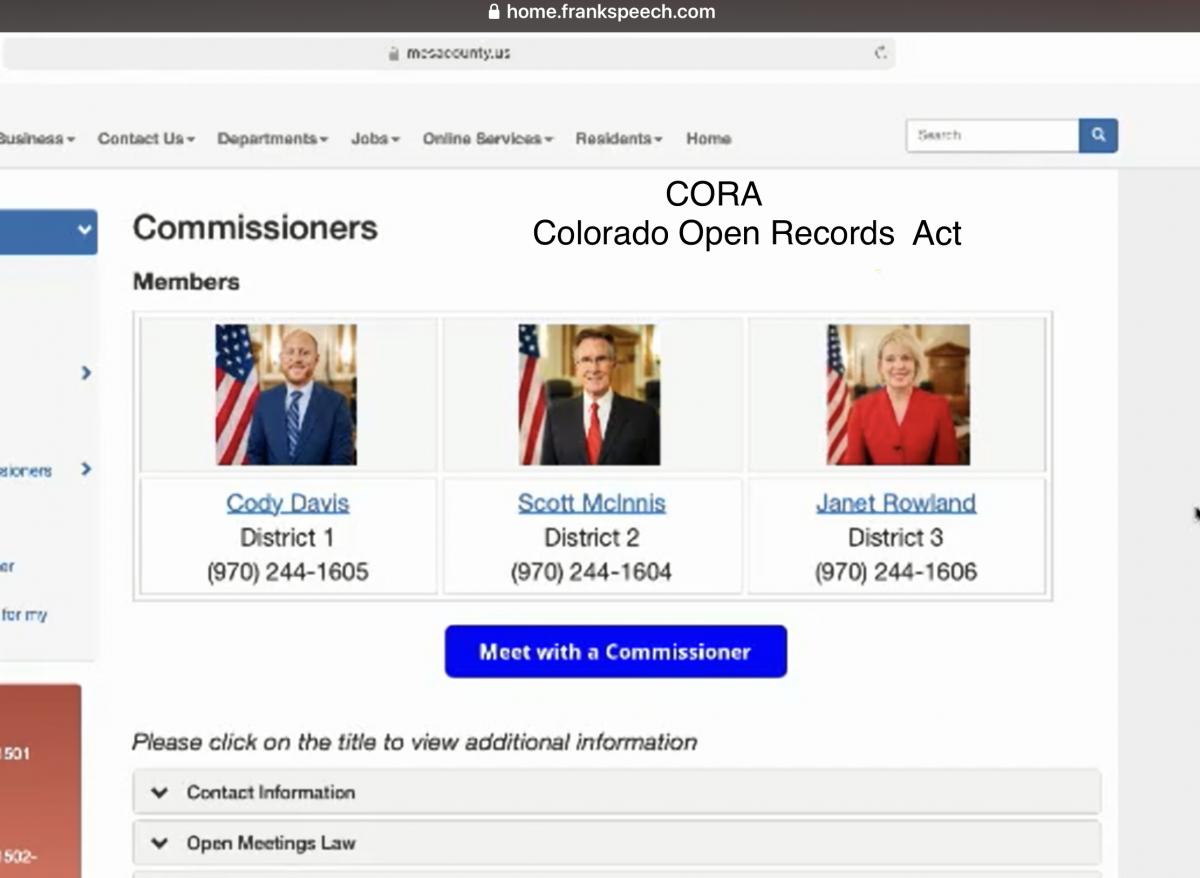Go to the Home nav link
The height and width of the screenshot is (878, 1200).
coord(708,139)
